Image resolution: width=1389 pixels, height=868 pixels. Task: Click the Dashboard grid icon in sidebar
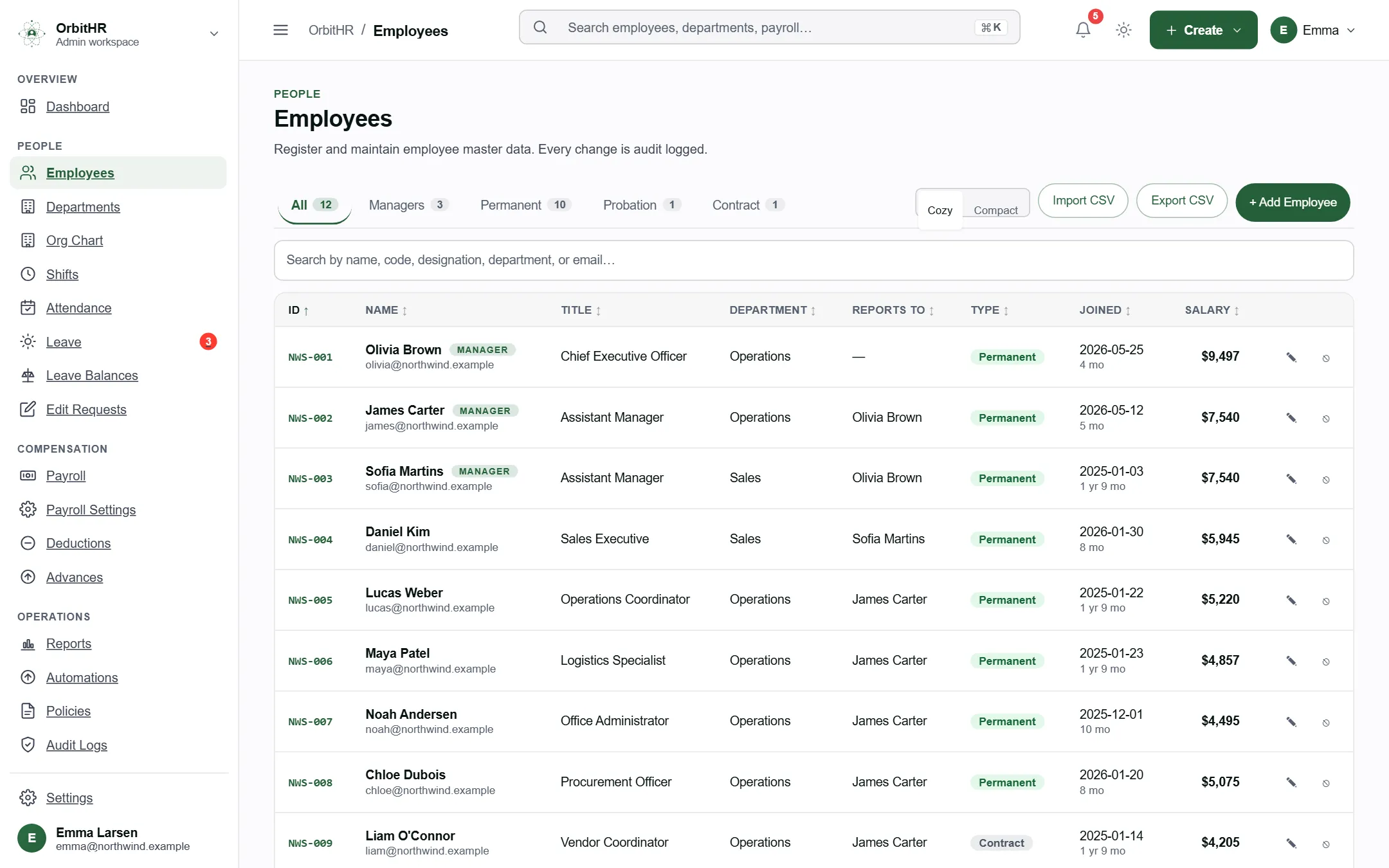coord(28,106)
